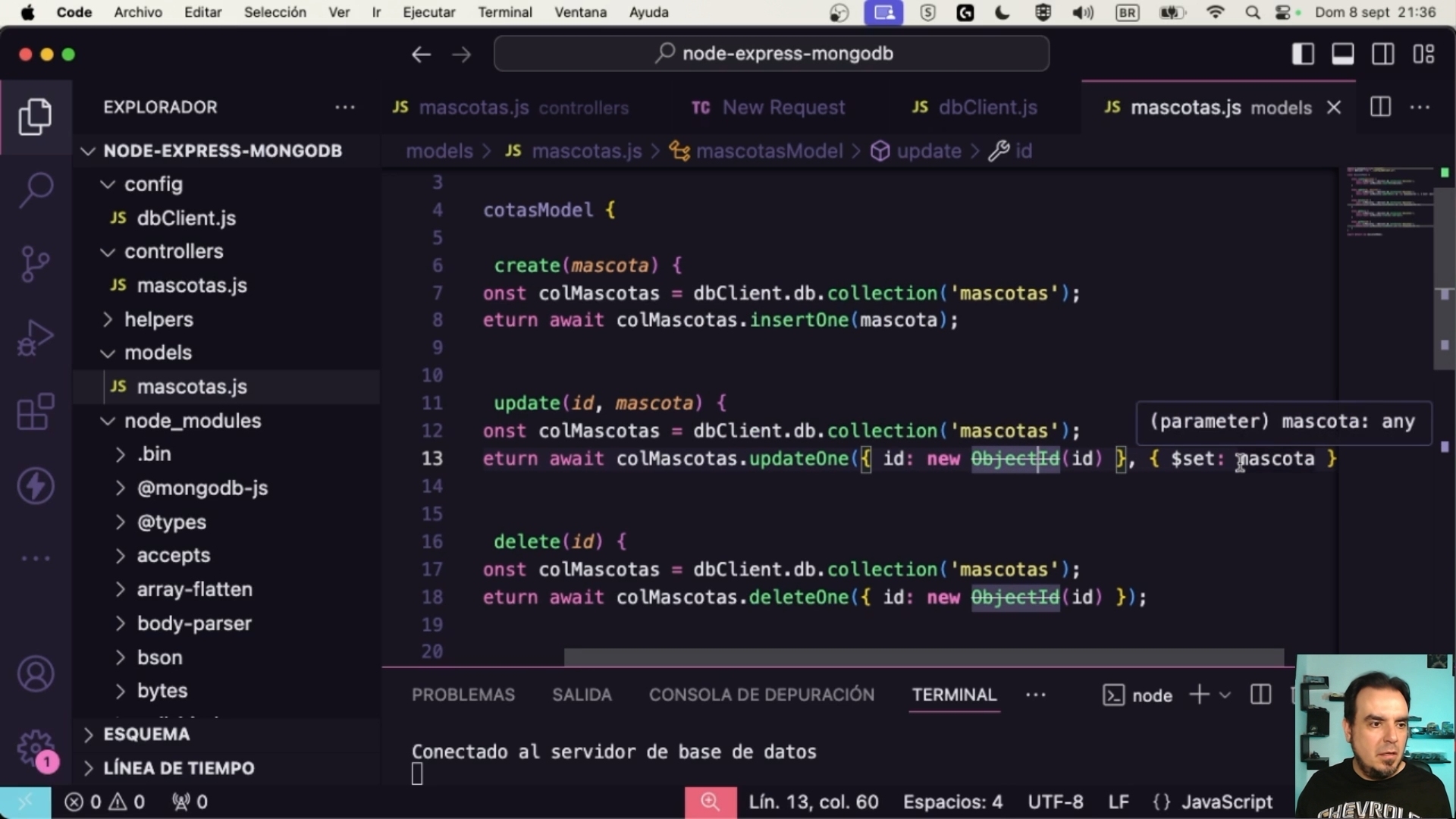Click the command center search field
Screen dimensions: 1456x819
[x=771, y=54]
